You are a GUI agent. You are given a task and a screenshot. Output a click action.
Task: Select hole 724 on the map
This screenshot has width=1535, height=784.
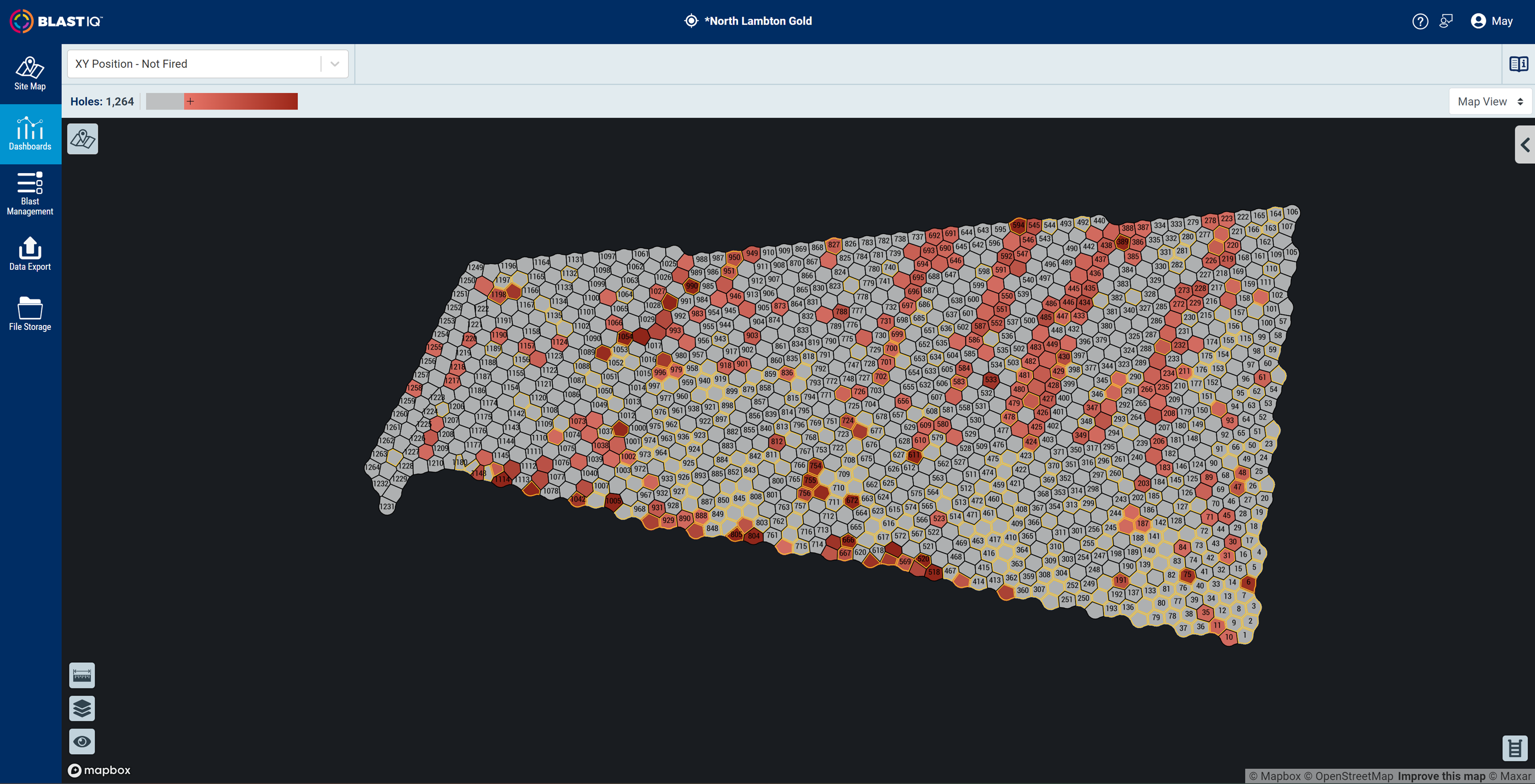tap(847, 421)
